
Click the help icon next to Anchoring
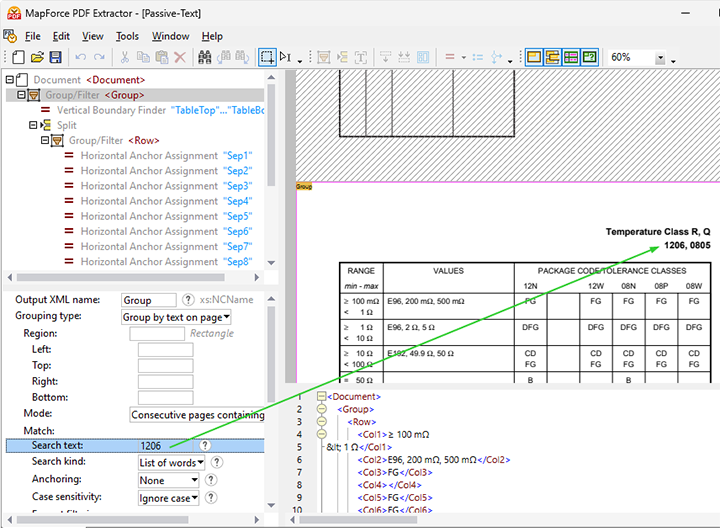[x=211, y=480]
